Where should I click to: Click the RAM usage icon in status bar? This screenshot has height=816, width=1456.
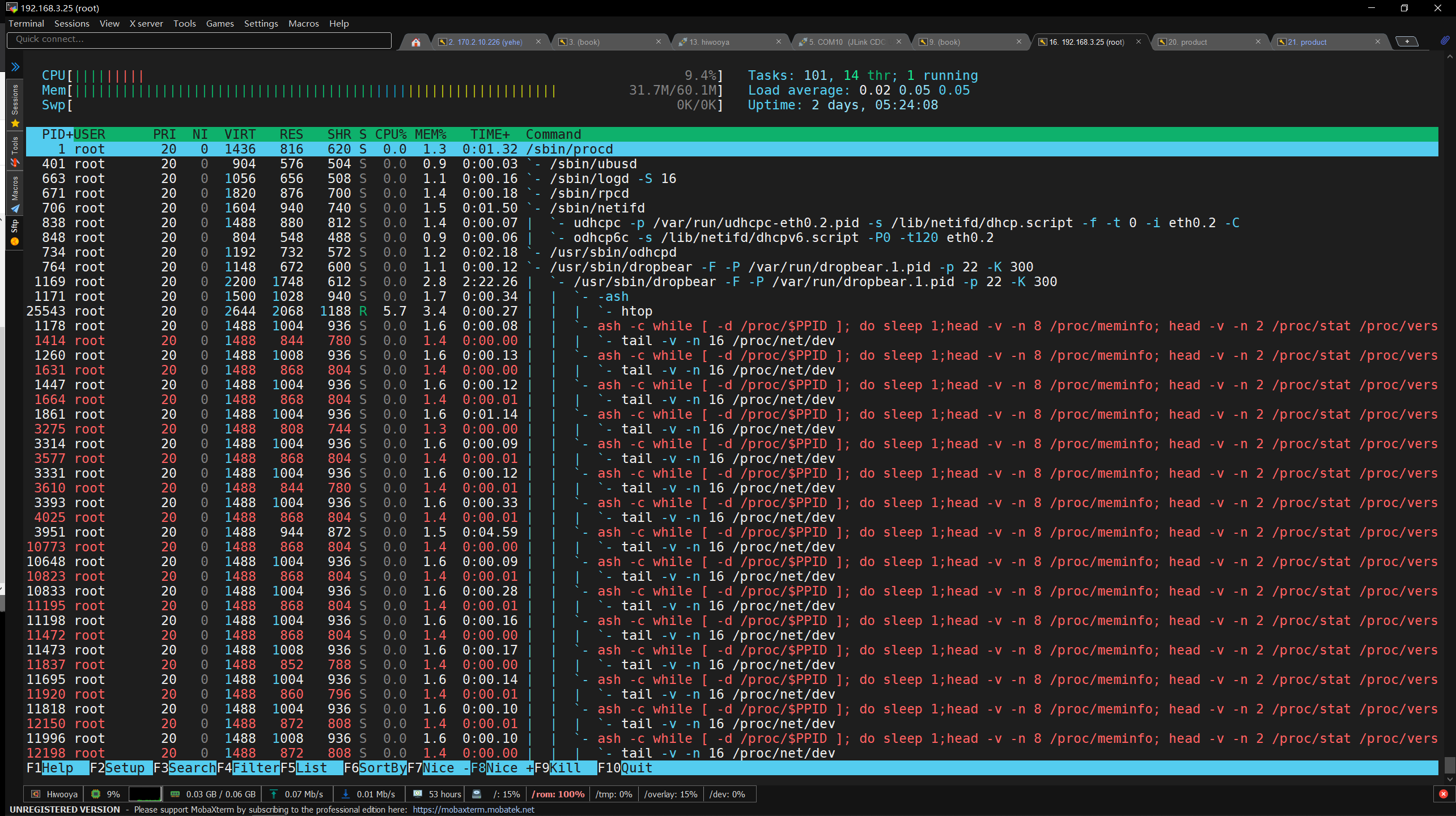[x=175, y=794]
